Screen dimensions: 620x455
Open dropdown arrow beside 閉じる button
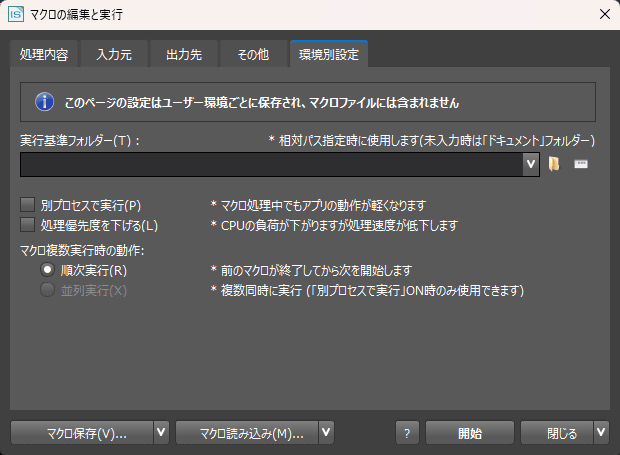(x=601, y=432)
